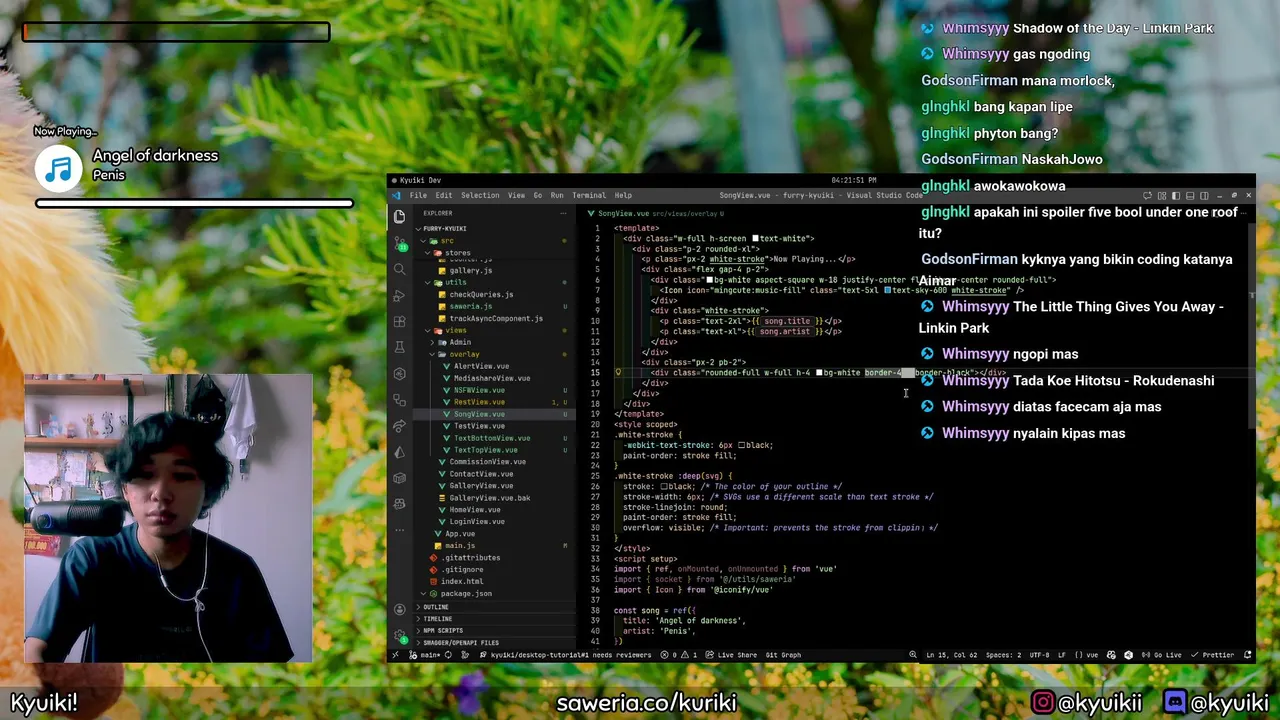
Task: Click white color swatch before text-white on line 2
Action: [756, 239]
